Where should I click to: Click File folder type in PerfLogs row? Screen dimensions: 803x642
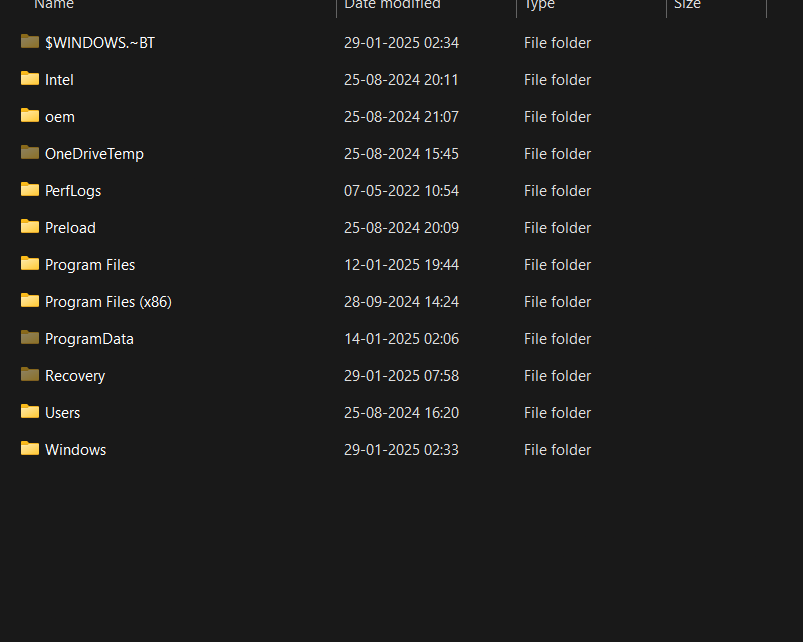(558, 191)
